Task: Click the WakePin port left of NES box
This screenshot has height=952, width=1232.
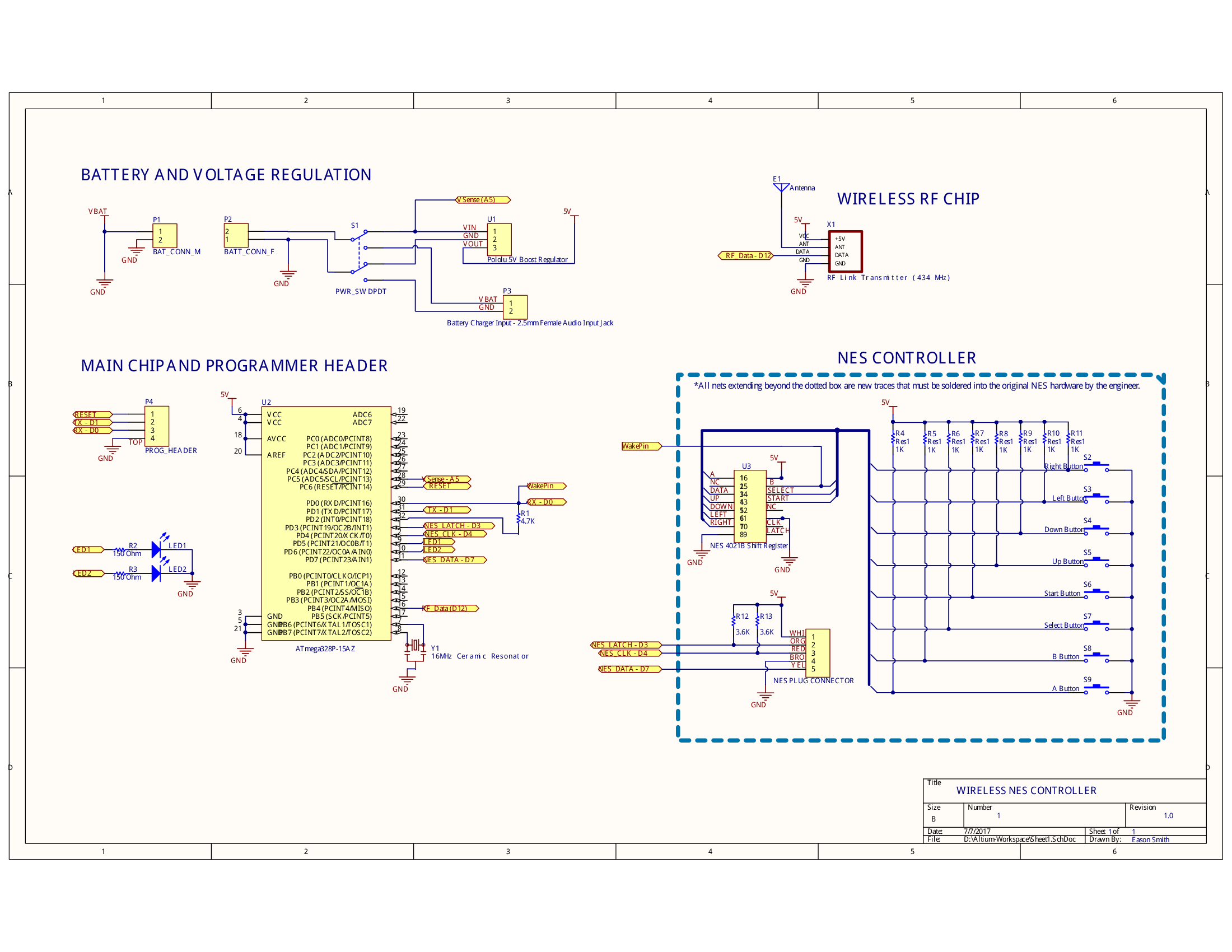Action: click(641, 446)
